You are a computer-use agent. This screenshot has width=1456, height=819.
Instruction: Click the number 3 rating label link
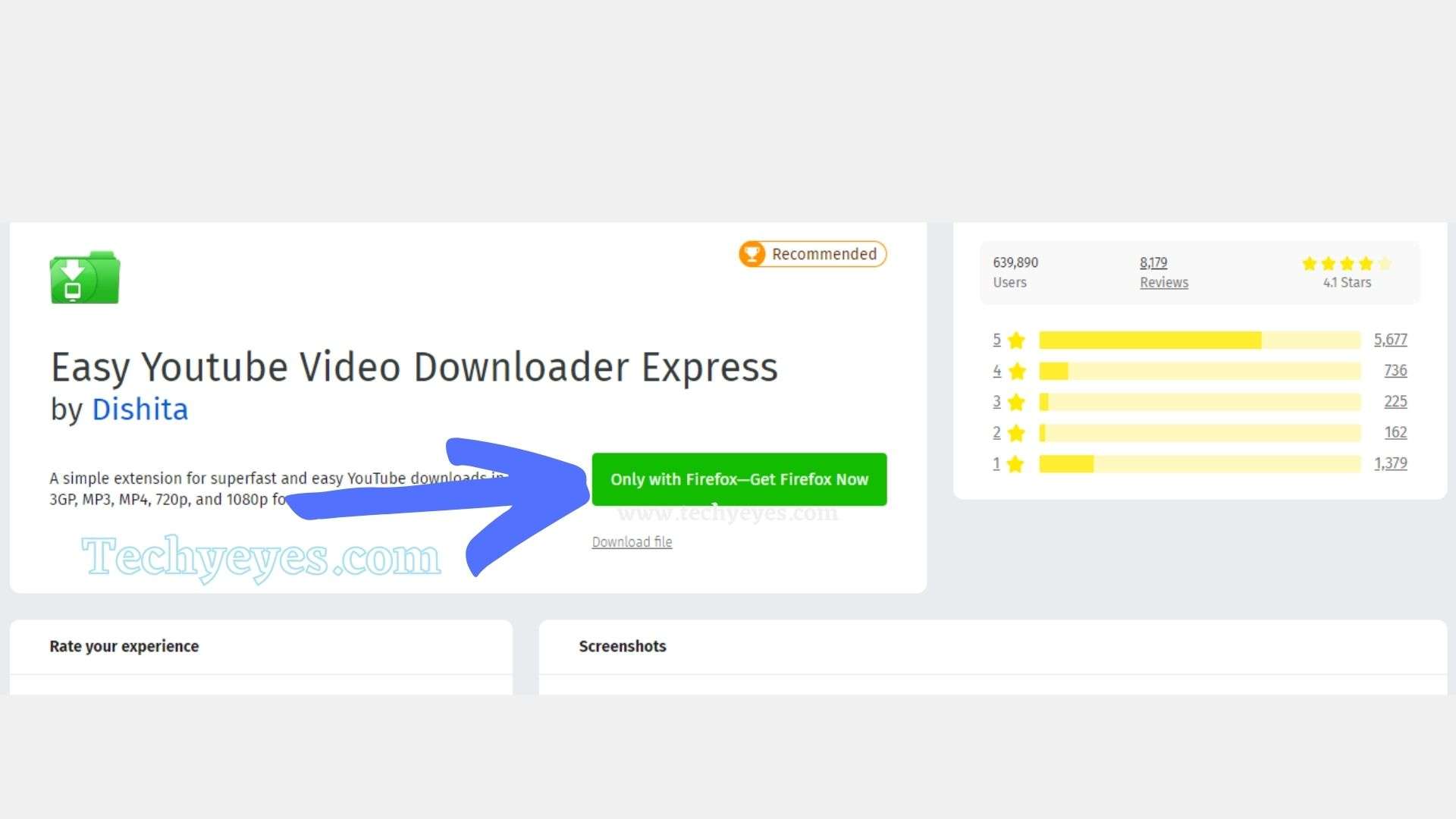point(997,402)
